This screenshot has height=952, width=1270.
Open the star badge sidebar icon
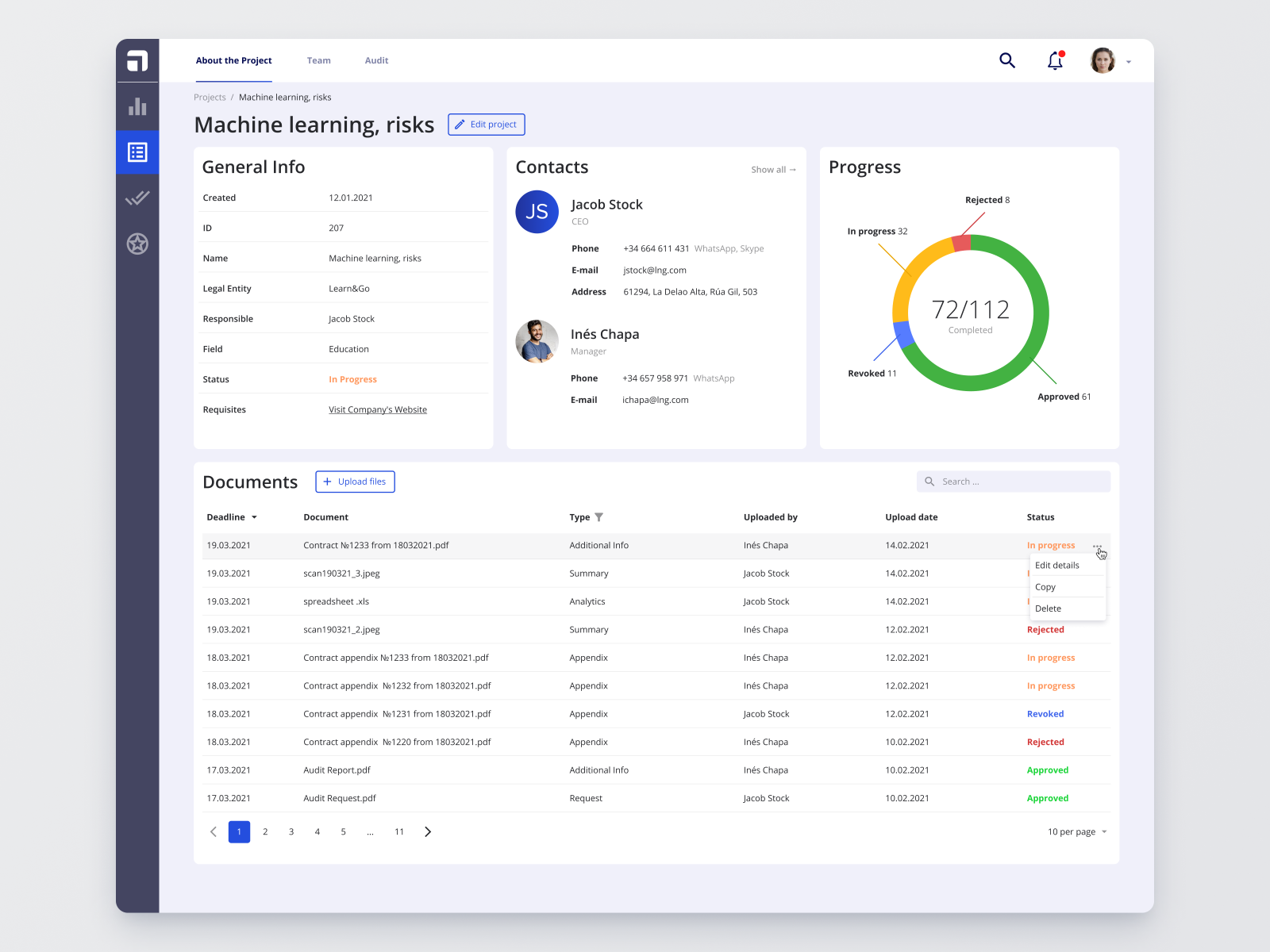pos(137,244)
